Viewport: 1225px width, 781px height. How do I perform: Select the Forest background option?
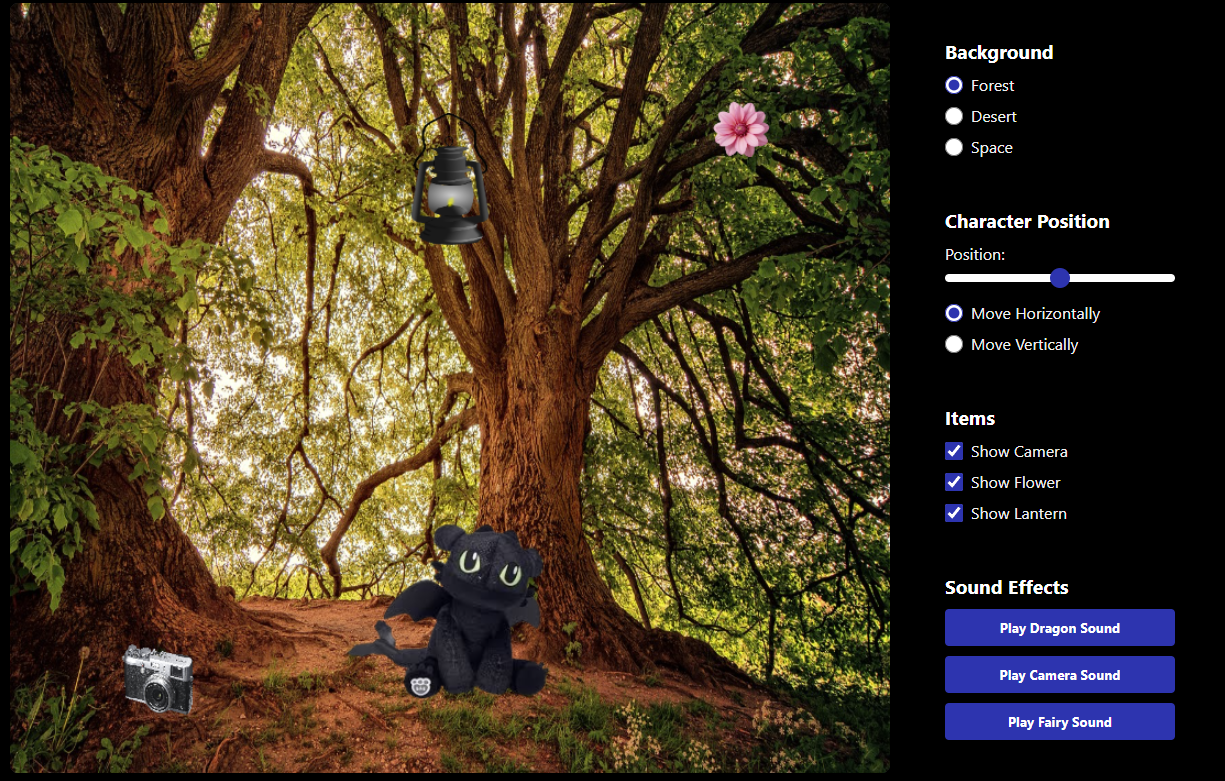click(954, 86)
